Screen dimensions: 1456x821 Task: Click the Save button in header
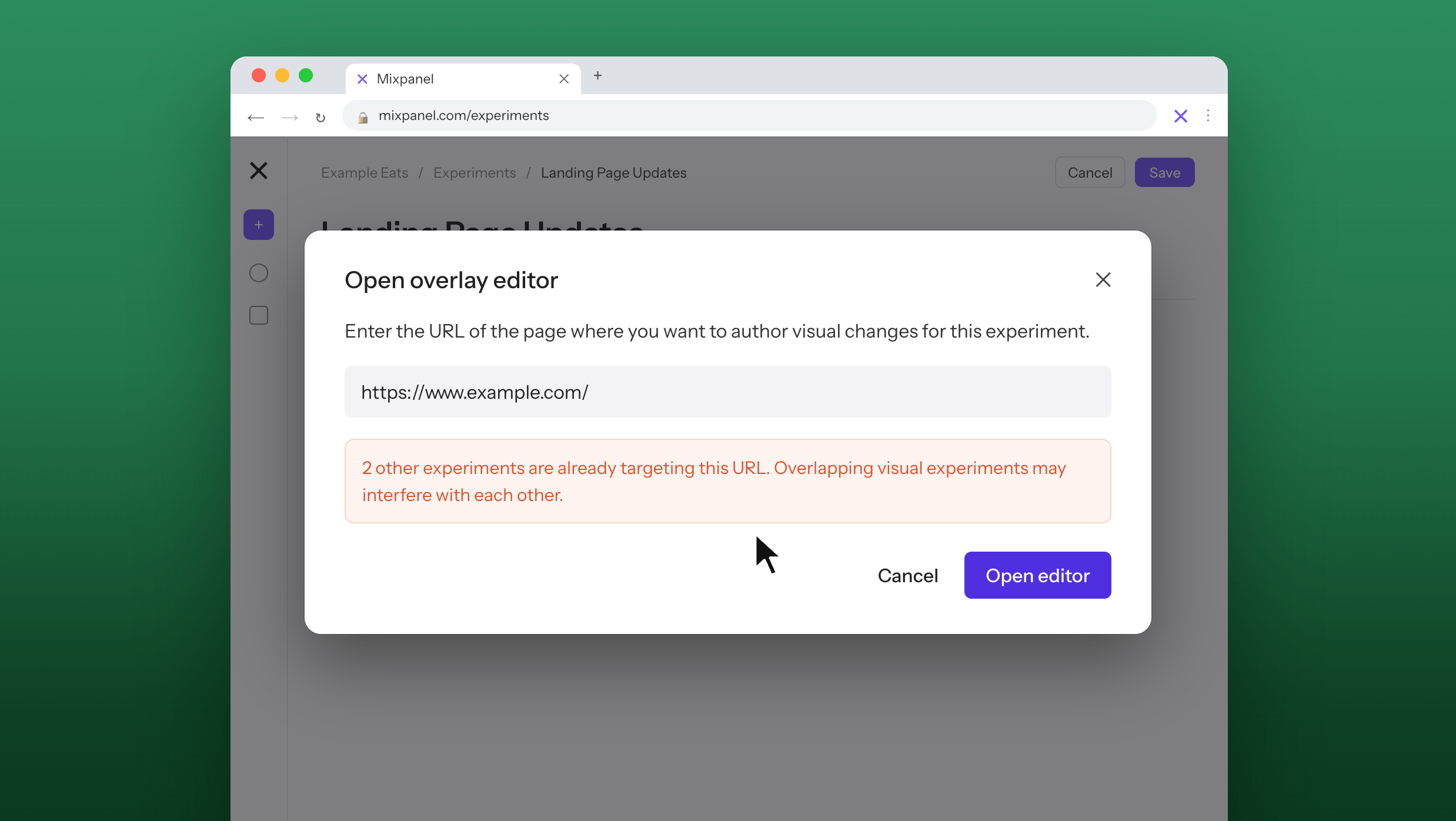(1164, 172)
